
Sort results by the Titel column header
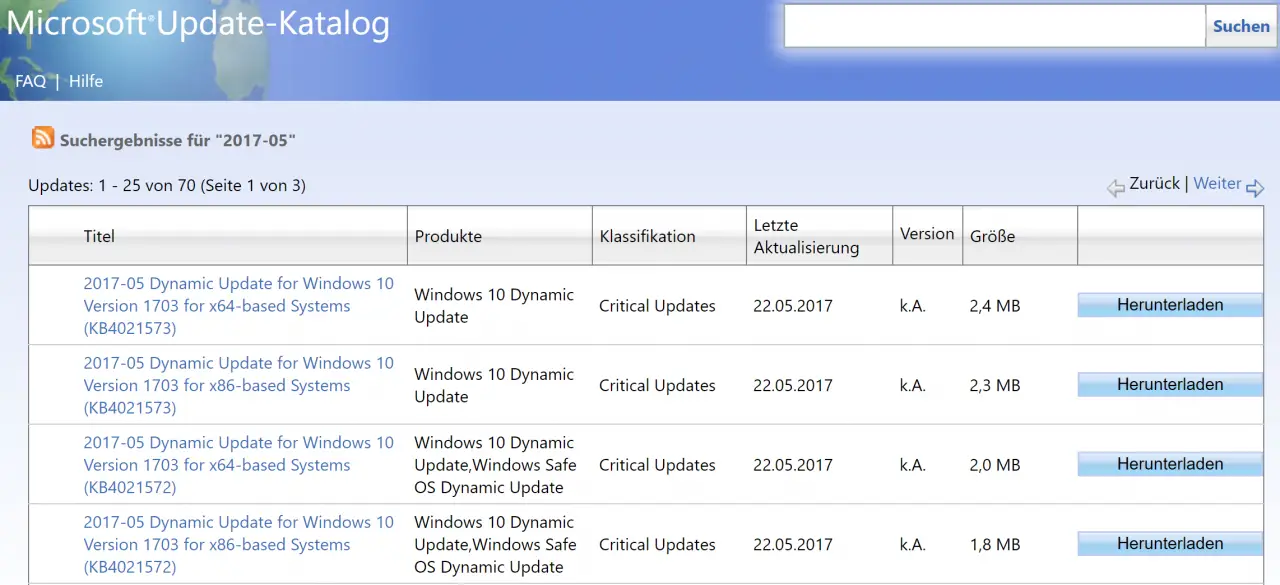[99, 236]
